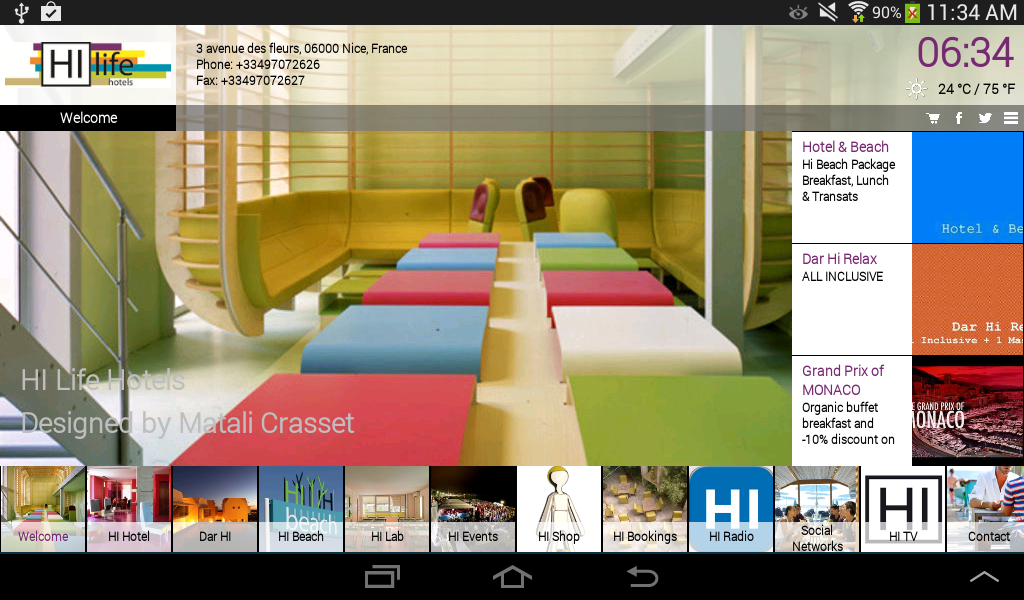Tap the Facebook icon
The width and height of the screenshot is (1024, 600).
(x=959, y=118)
